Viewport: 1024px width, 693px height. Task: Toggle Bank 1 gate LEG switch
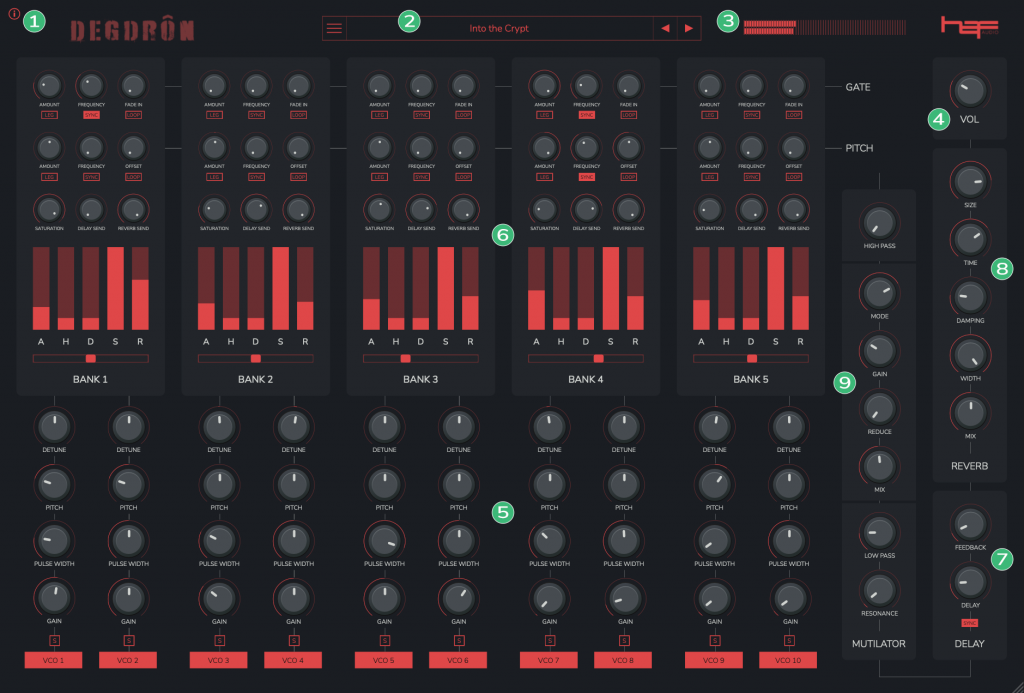click(49, 115)
